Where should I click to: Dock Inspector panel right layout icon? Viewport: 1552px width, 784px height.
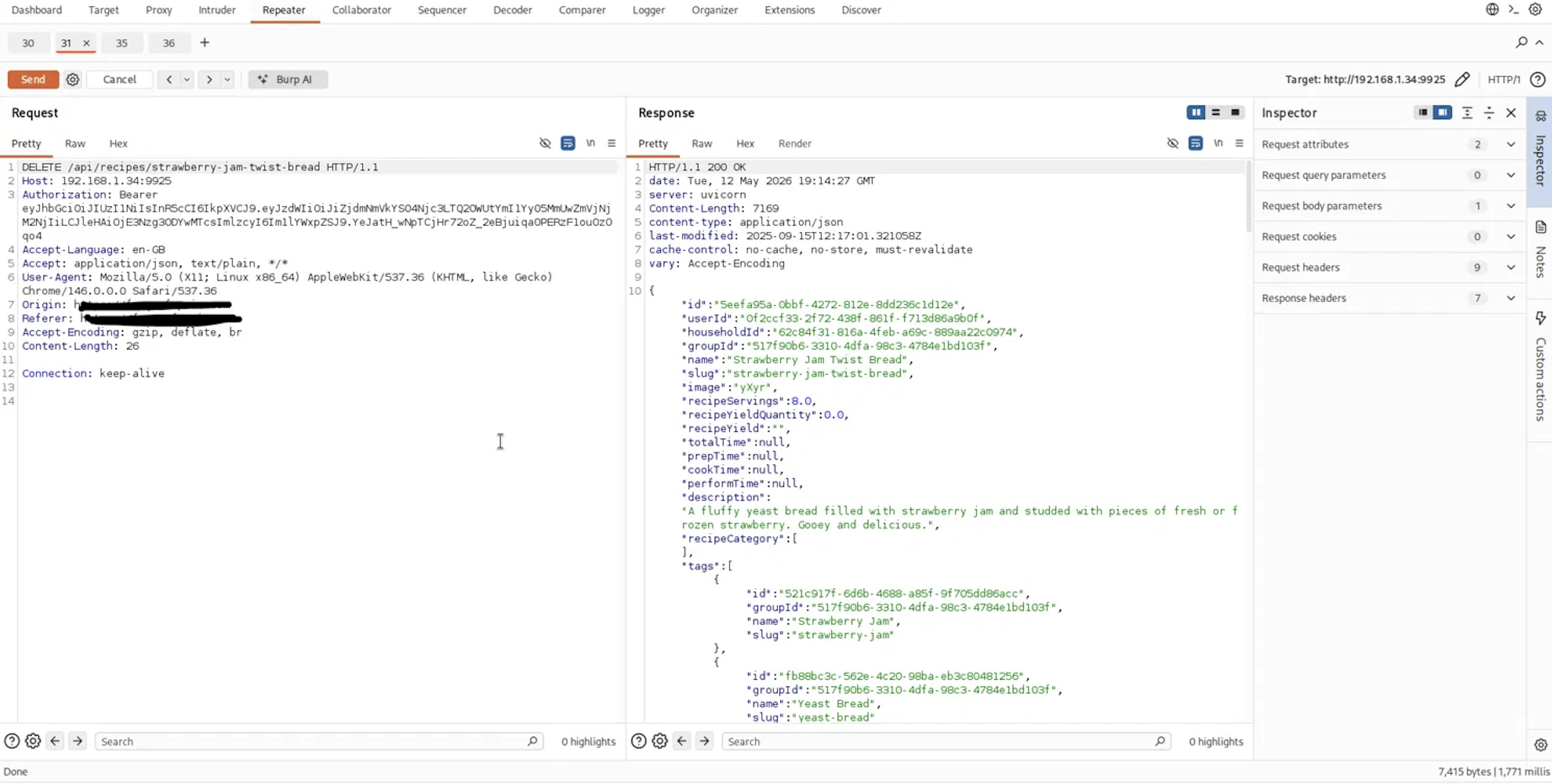(1442, 113)
